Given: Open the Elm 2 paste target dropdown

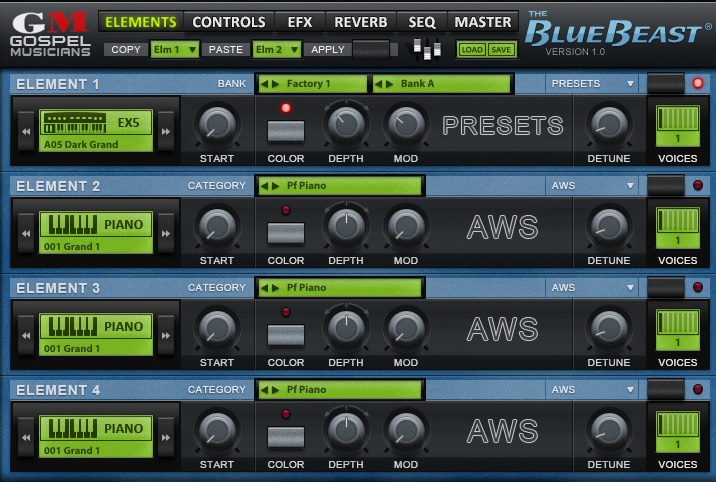Looking at the screenshot, I should (277, 49).
